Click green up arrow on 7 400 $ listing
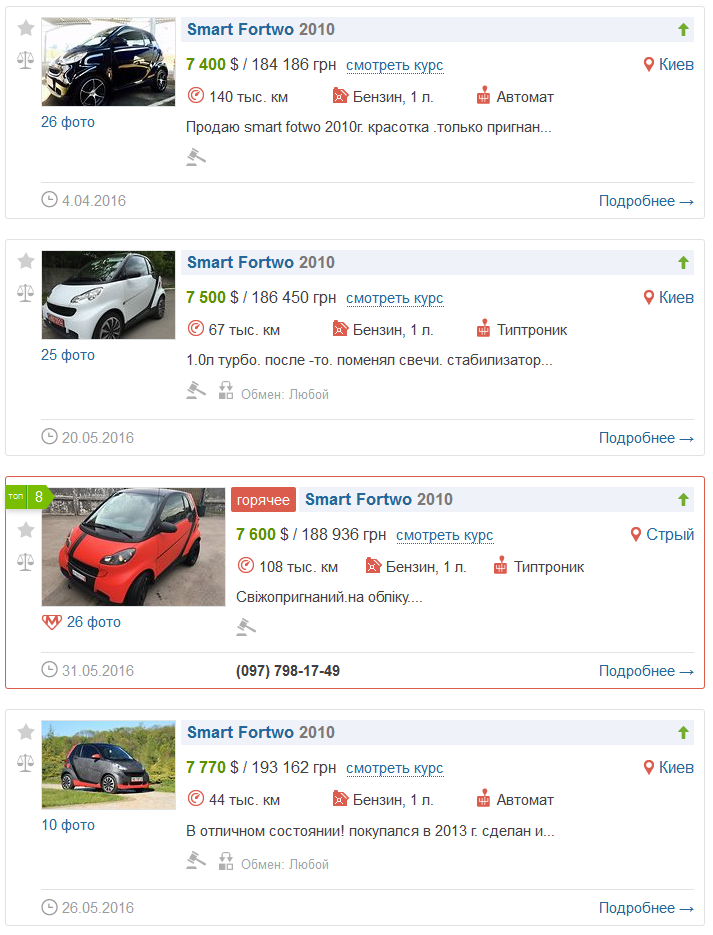 tap(683, 30)
